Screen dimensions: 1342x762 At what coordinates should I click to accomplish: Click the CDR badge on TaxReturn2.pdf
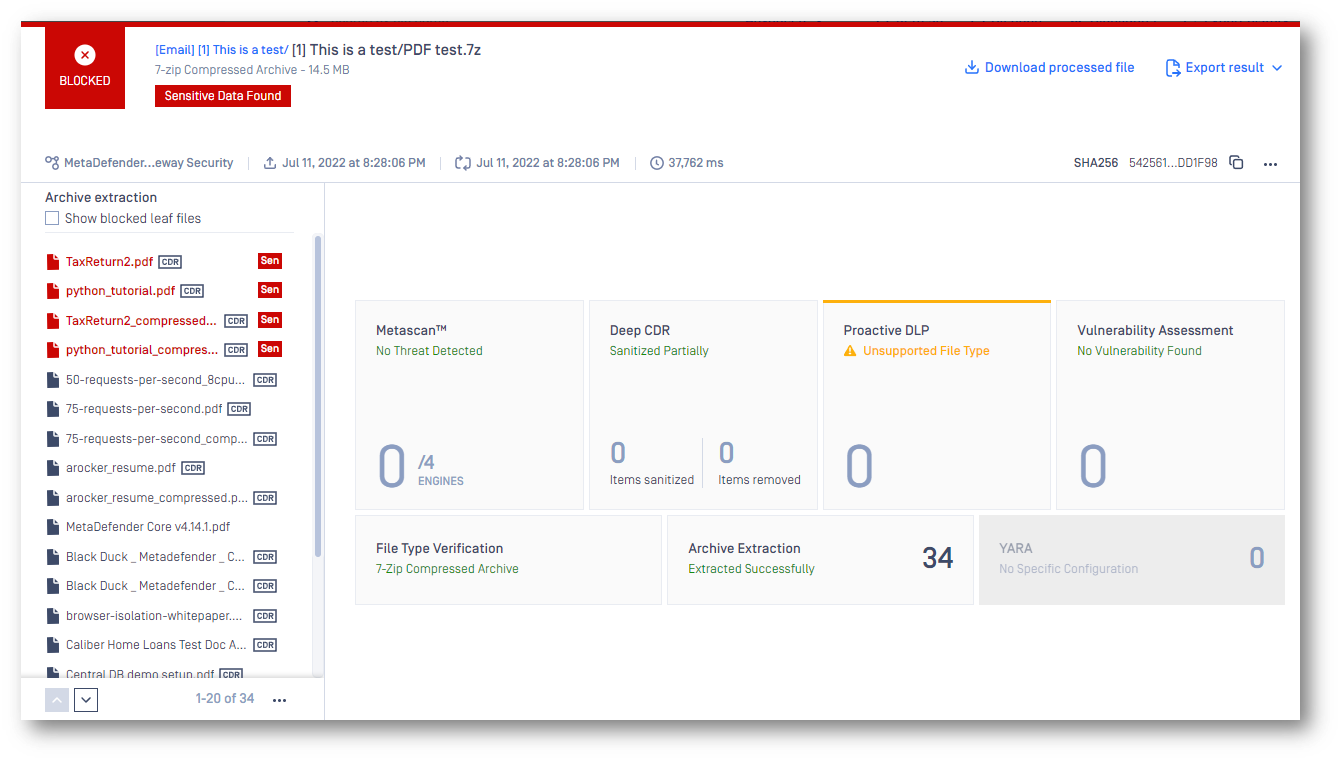(170, 262)
